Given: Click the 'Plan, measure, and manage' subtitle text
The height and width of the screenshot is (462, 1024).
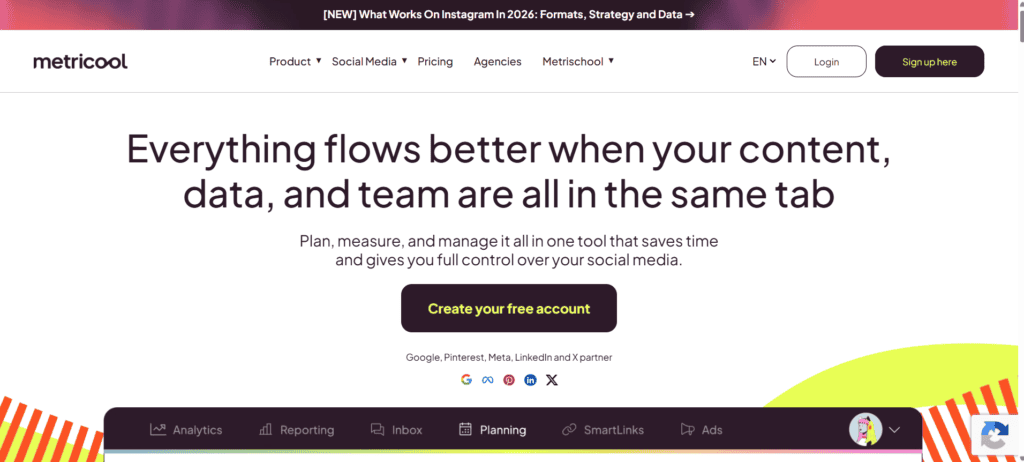Looking at the screenshot, I should point(509,250).
